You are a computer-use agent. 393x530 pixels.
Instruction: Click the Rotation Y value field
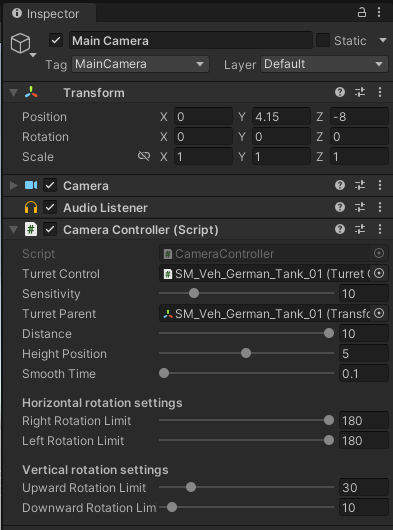(281, 137)
